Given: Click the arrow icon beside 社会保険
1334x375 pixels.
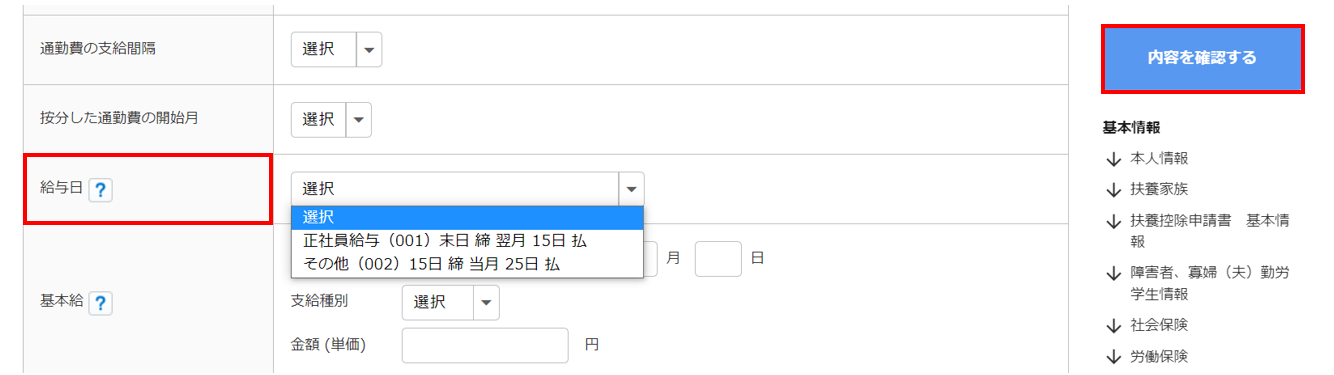Looking at the screenshot, I should 1112,325.
